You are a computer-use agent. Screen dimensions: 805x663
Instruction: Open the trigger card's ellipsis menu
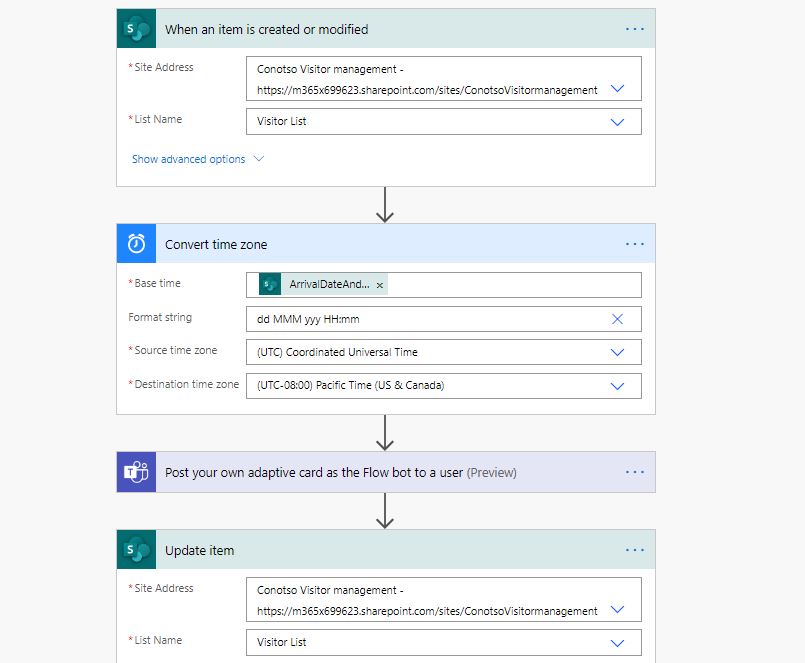click(x=635, y=29)
